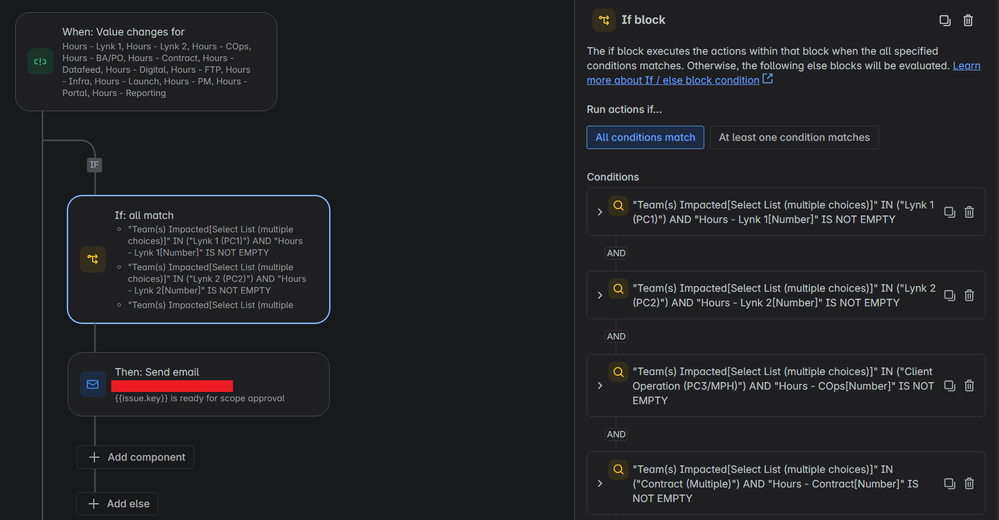Select At least one condition matches option
This screenshot has height=520, width=999.
[x=794, y=138]
